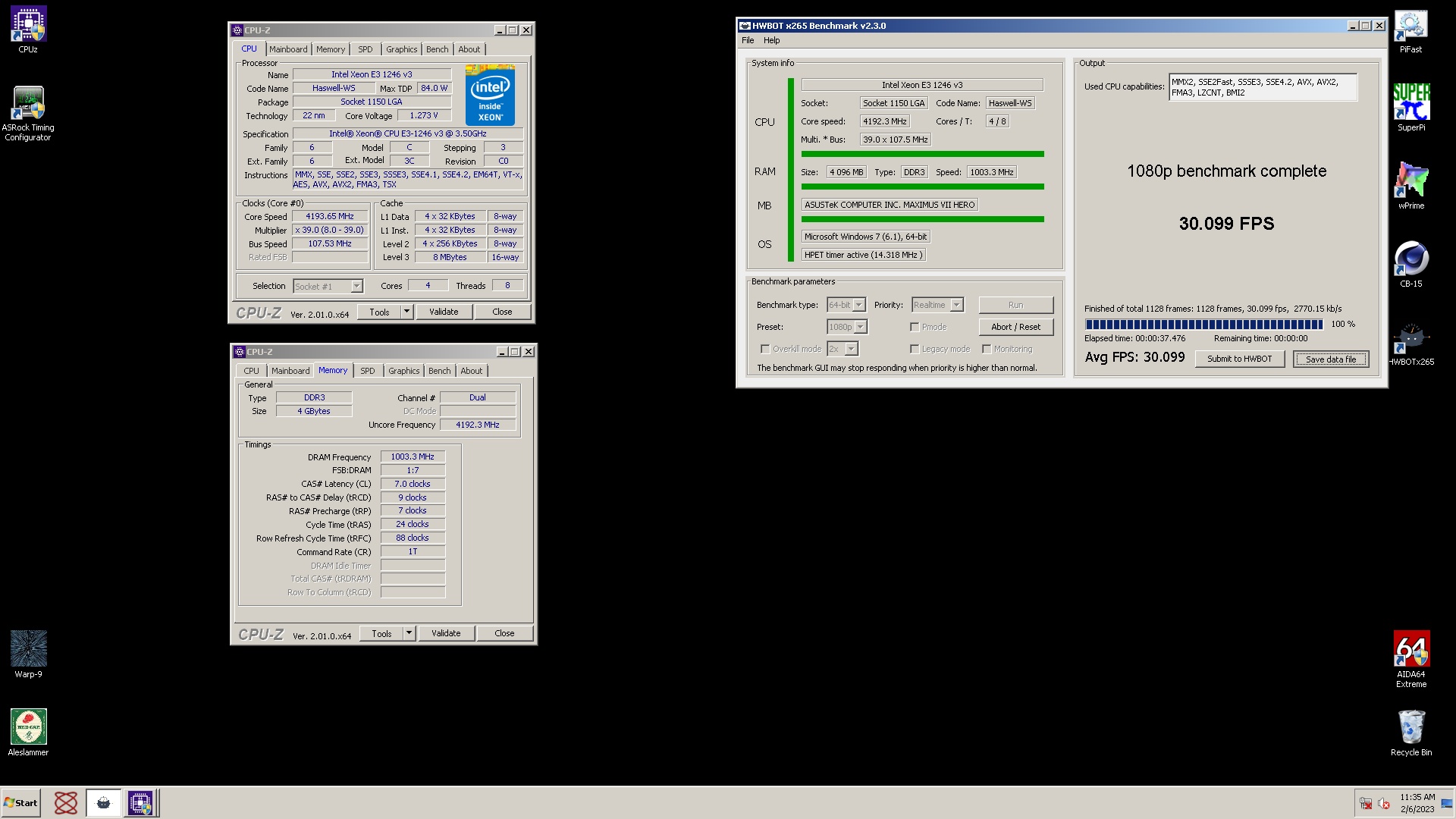Image resolution: width=1456 pixels, height=819 pixels.
Task: Open the Help menu in HWBOT
Action: (x=772, y=40)
